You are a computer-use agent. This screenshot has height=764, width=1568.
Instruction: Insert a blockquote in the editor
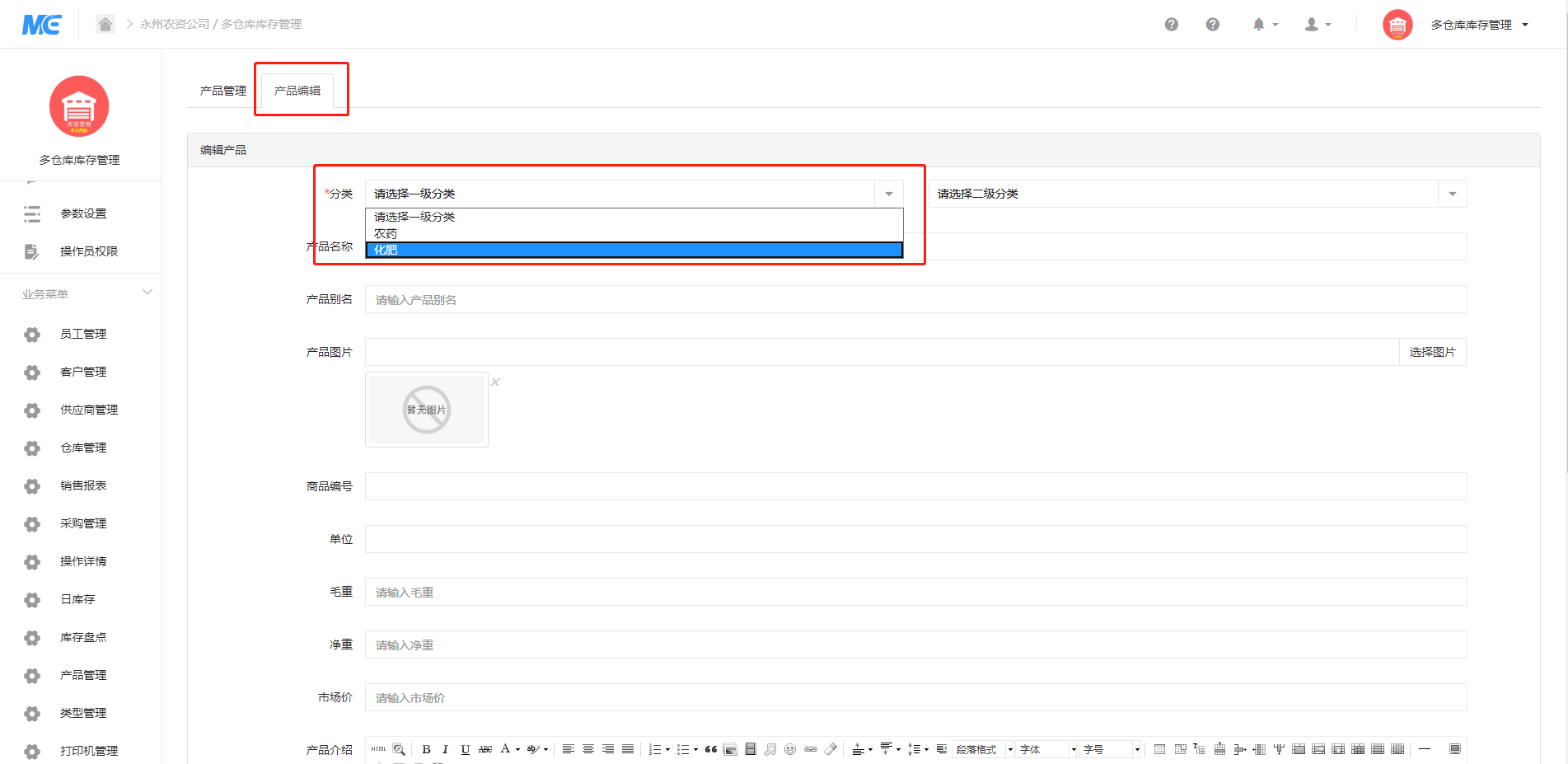(711, 749)
